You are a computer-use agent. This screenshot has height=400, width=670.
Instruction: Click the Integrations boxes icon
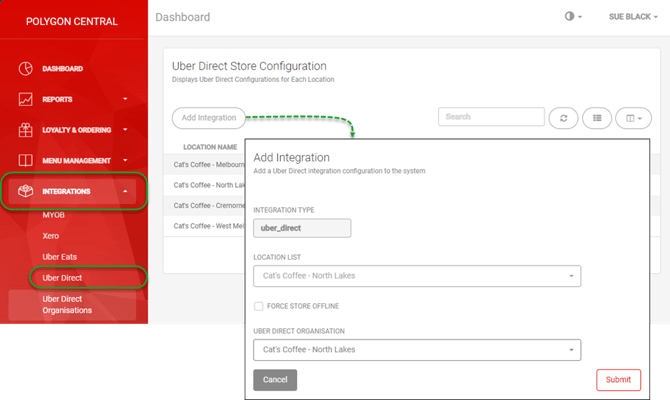[25, 191]
